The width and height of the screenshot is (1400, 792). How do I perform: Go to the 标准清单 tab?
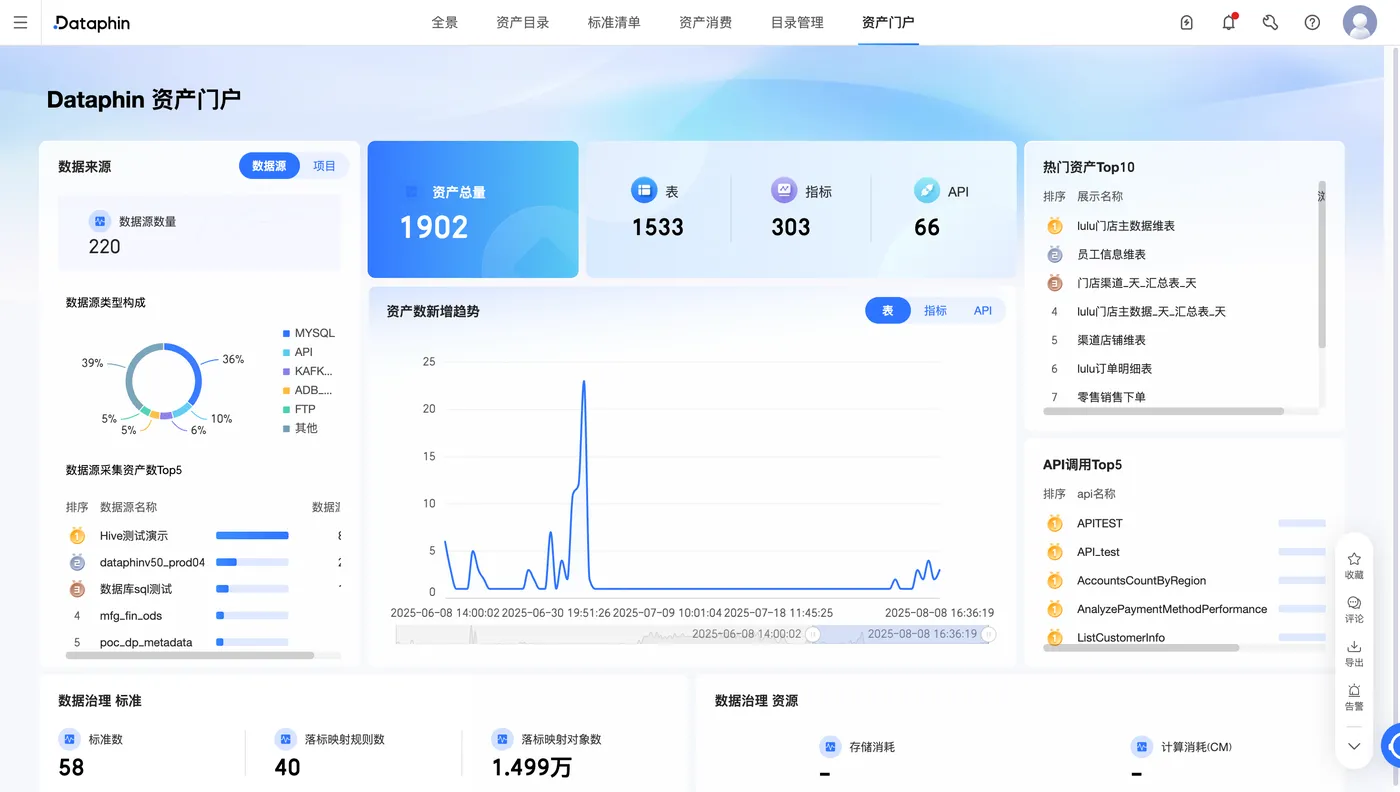614,22
